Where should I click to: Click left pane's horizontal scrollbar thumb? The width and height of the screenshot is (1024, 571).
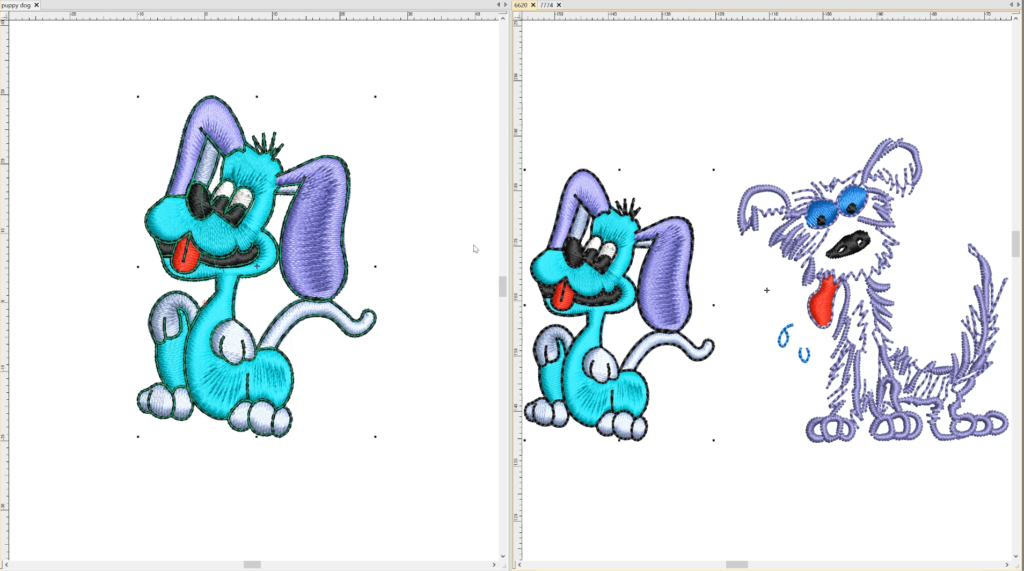(x=252, y=565)
